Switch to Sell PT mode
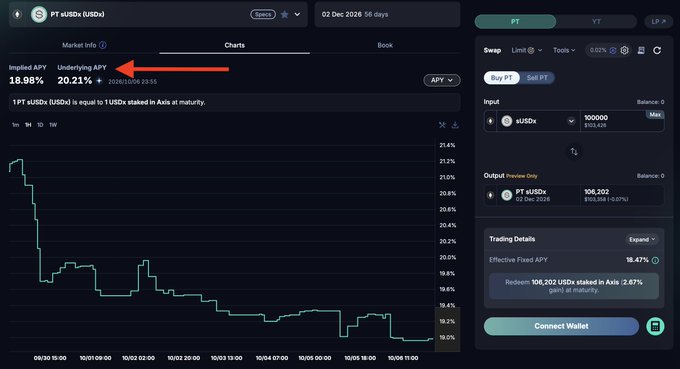This screenshot has width=680, height=369. [x=537, y=78]
